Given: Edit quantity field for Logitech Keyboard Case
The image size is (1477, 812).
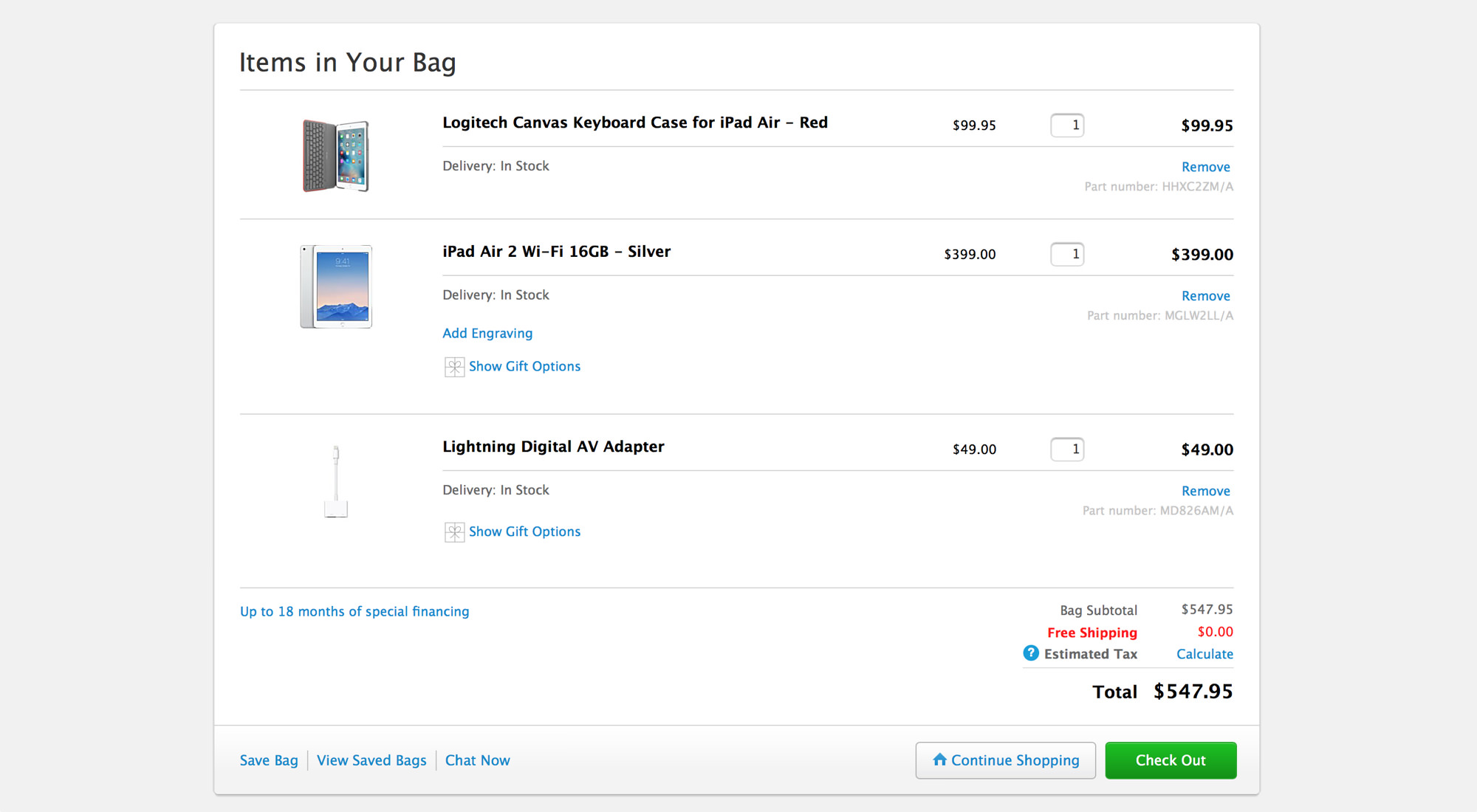Looking at the screenshot, I should tap(1067, 125).
